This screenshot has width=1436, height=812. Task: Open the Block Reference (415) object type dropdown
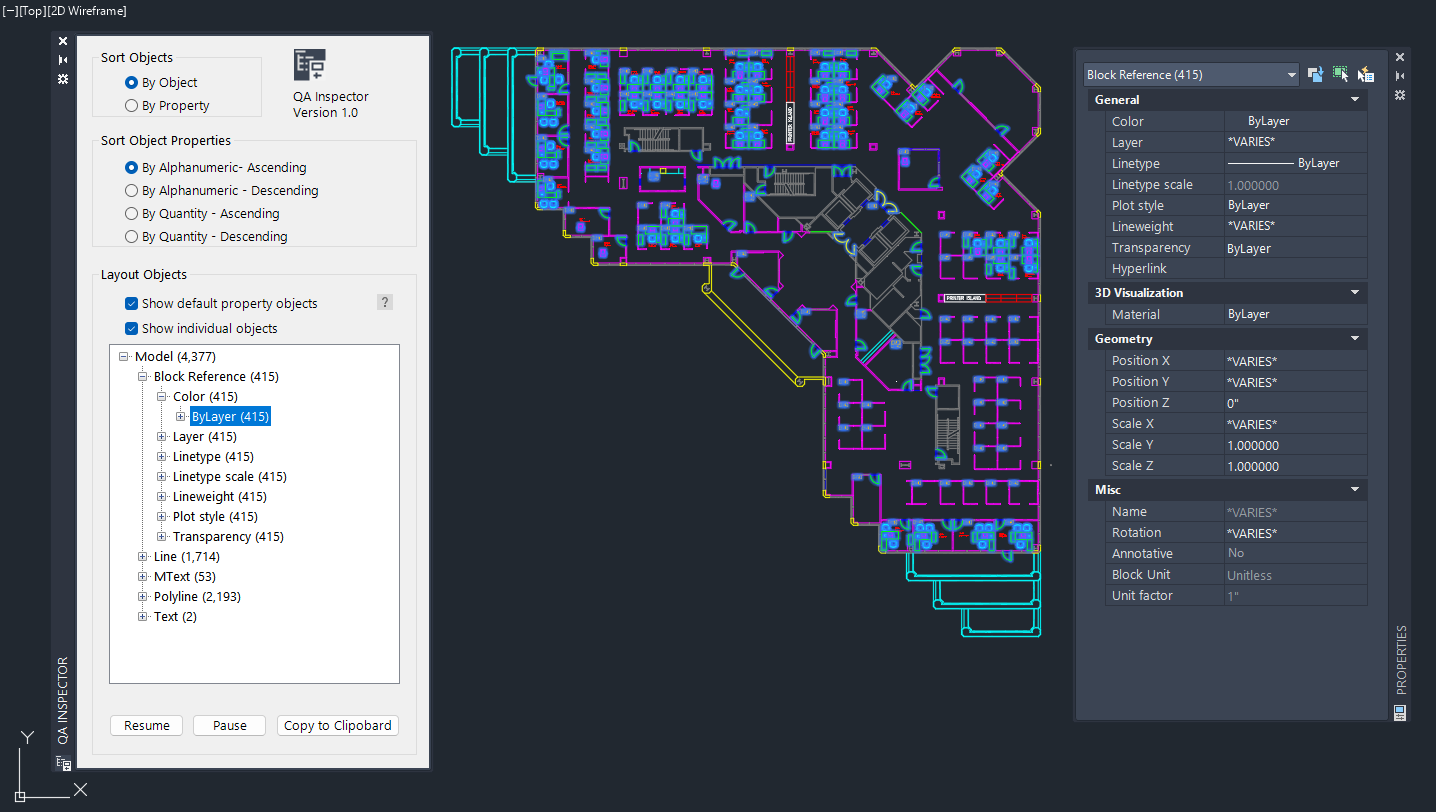point(1191,75)
